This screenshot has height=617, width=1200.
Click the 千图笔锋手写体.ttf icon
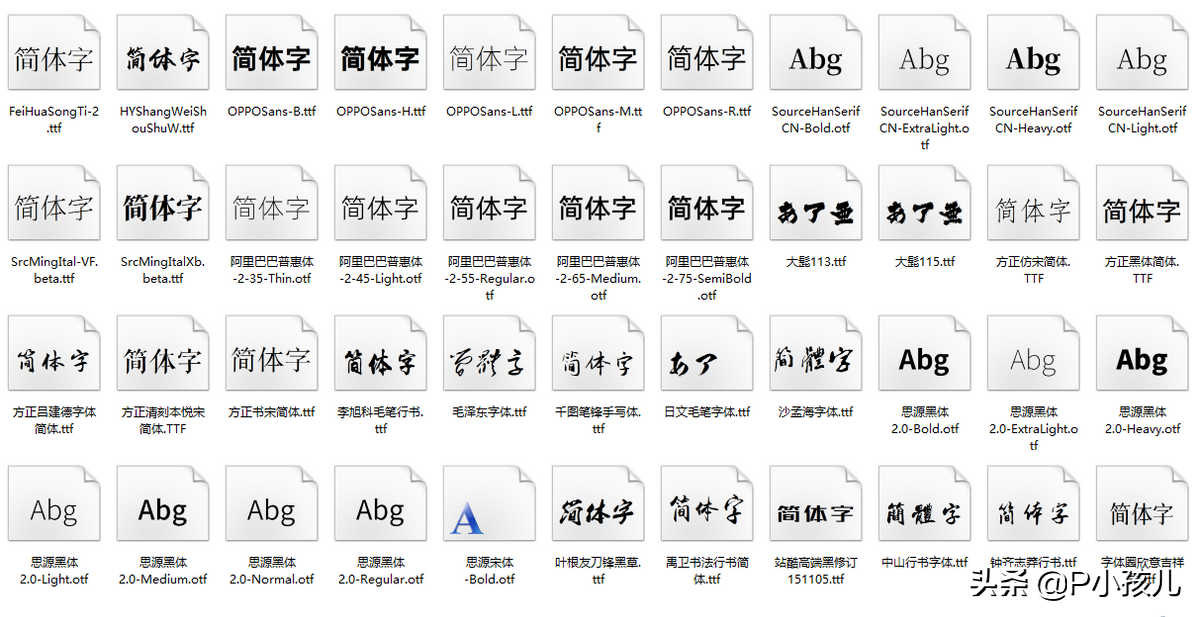tap(598, 354)
